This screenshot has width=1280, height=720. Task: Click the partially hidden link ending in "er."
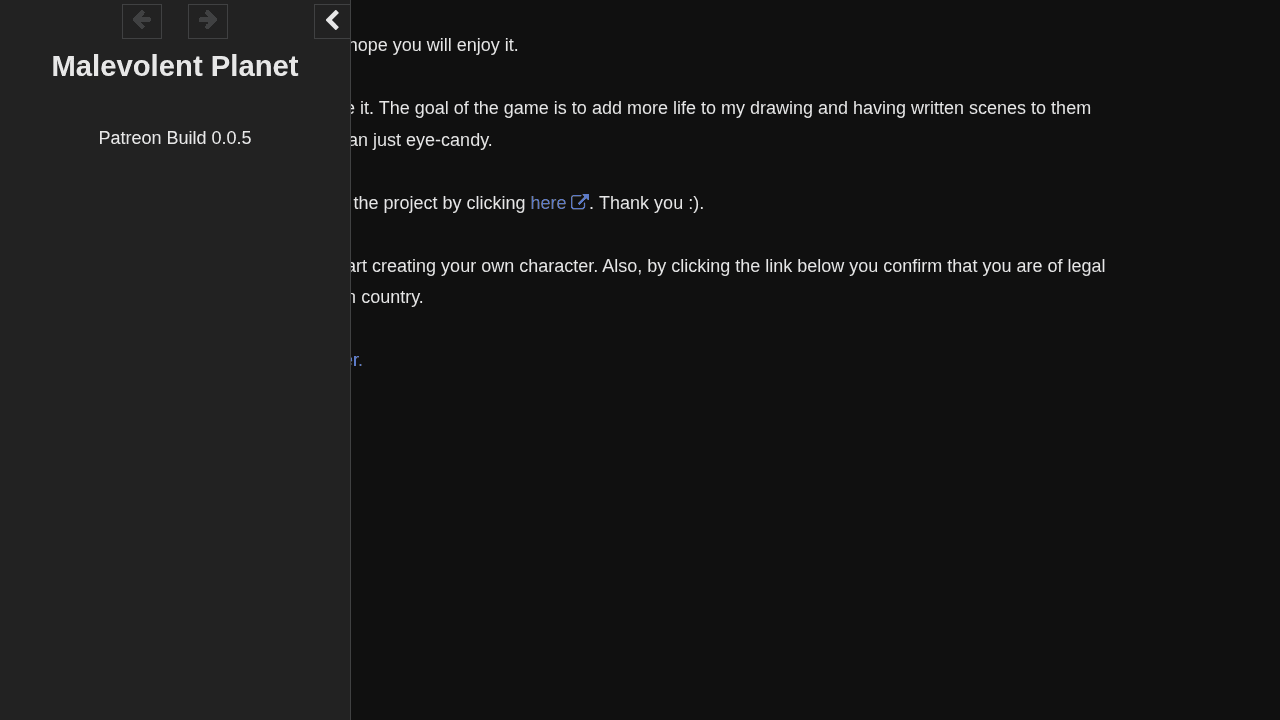click(356, 360)
